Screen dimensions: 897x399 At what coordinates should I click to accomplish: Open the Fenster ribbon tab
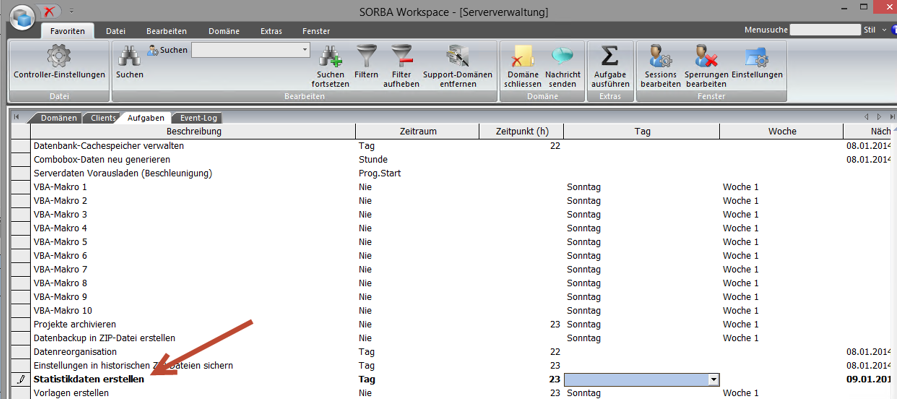[316, 31]
